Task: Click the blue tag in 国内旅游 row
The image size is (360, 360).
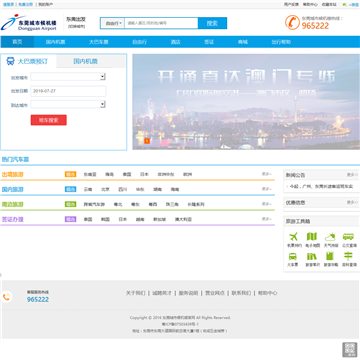Action: tap(70, 189)
